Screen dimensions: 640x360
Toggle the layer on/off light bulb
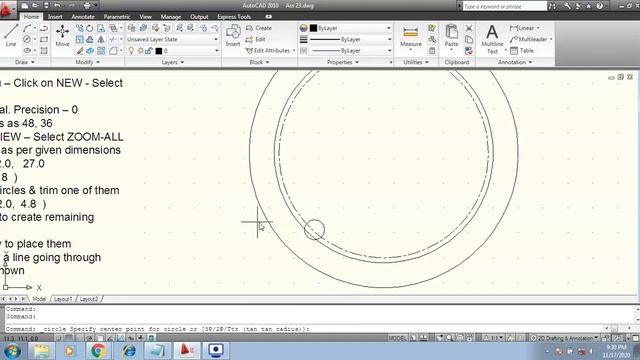coord(131,51)
